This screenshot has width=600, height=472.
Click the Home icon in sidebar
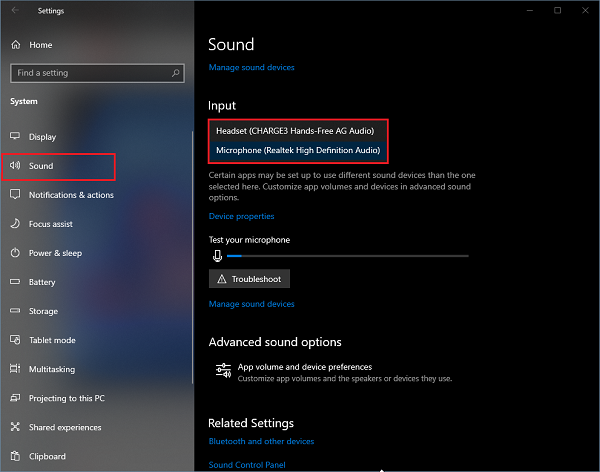coord(15,45)
